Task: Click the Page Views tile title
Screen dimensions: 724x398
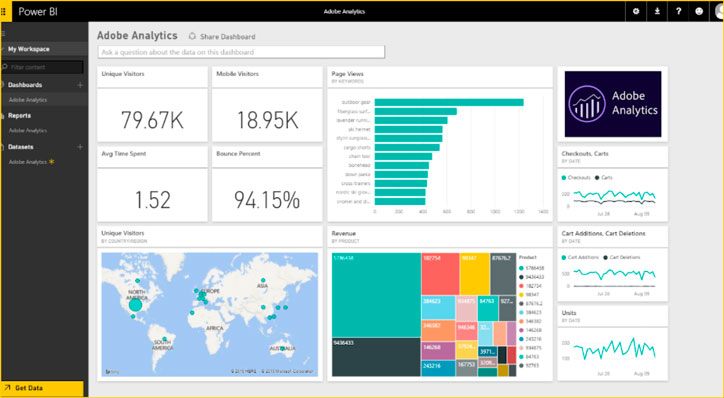Action: pyautogui.click(x=348, y=74)
